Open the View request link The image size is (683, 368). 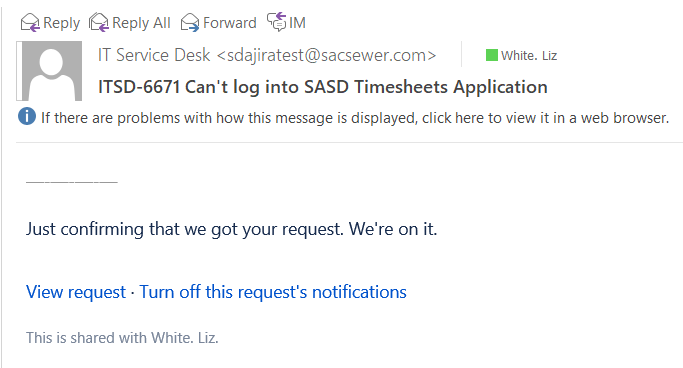(76, 292)
